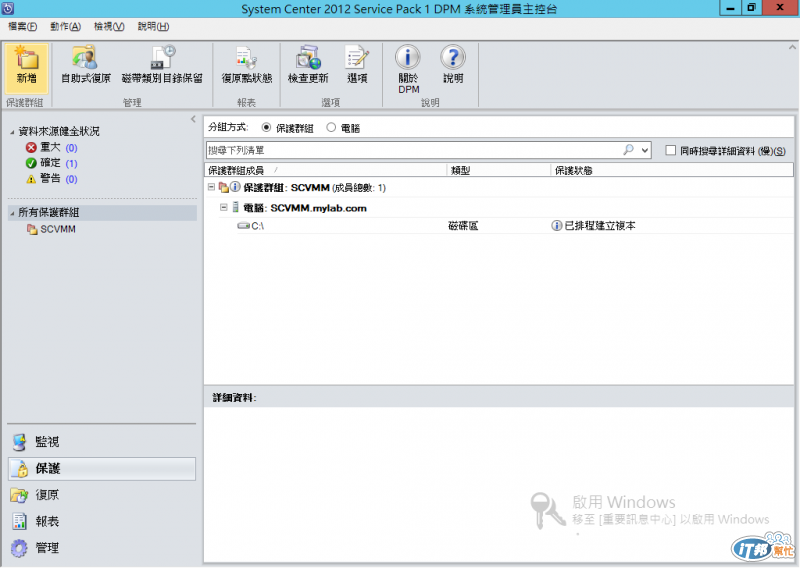Collapse the 所有保護群組 section

click(12, 213)
